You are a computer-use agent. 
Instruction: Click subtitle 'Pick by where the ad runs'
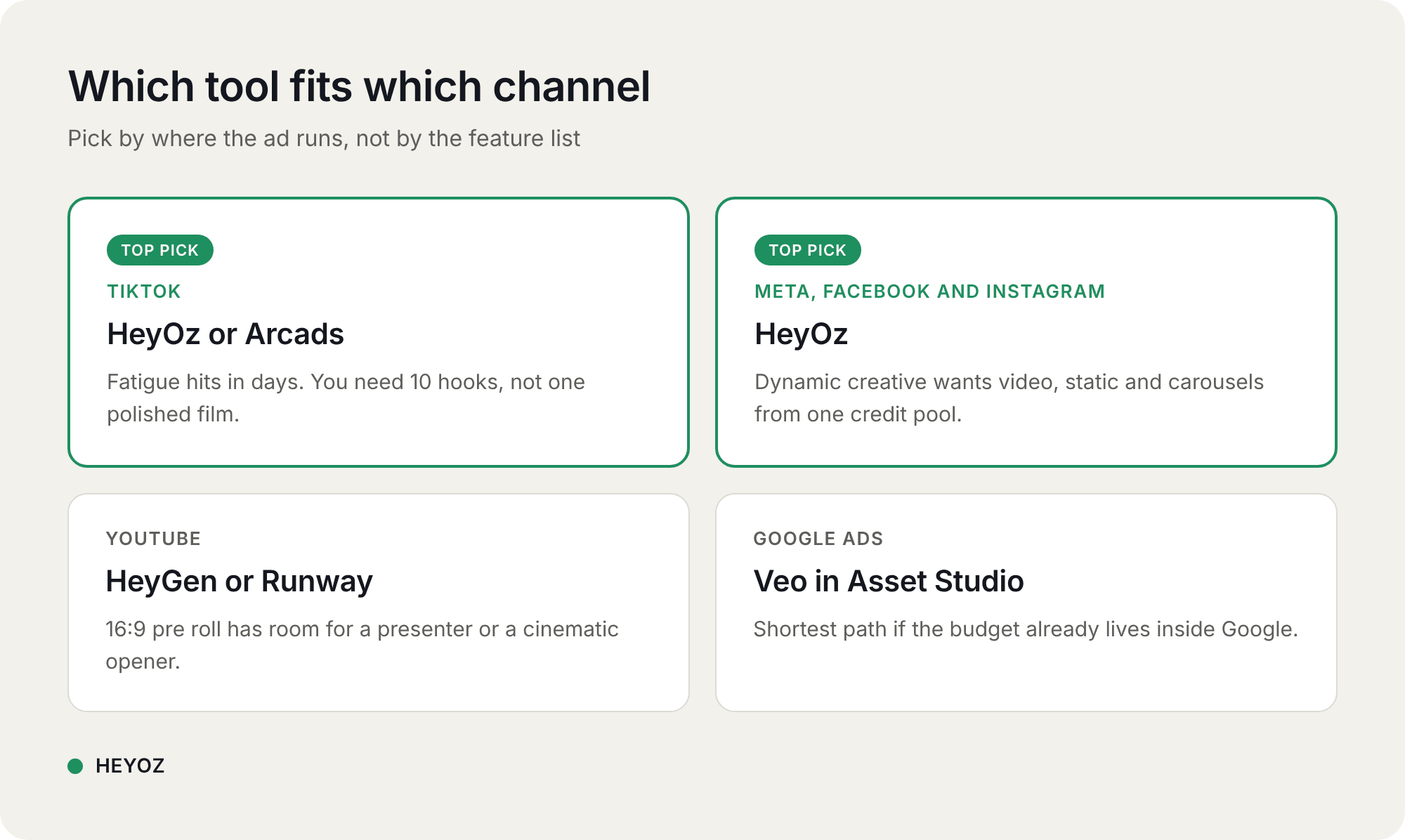click(x=324, y=138)
